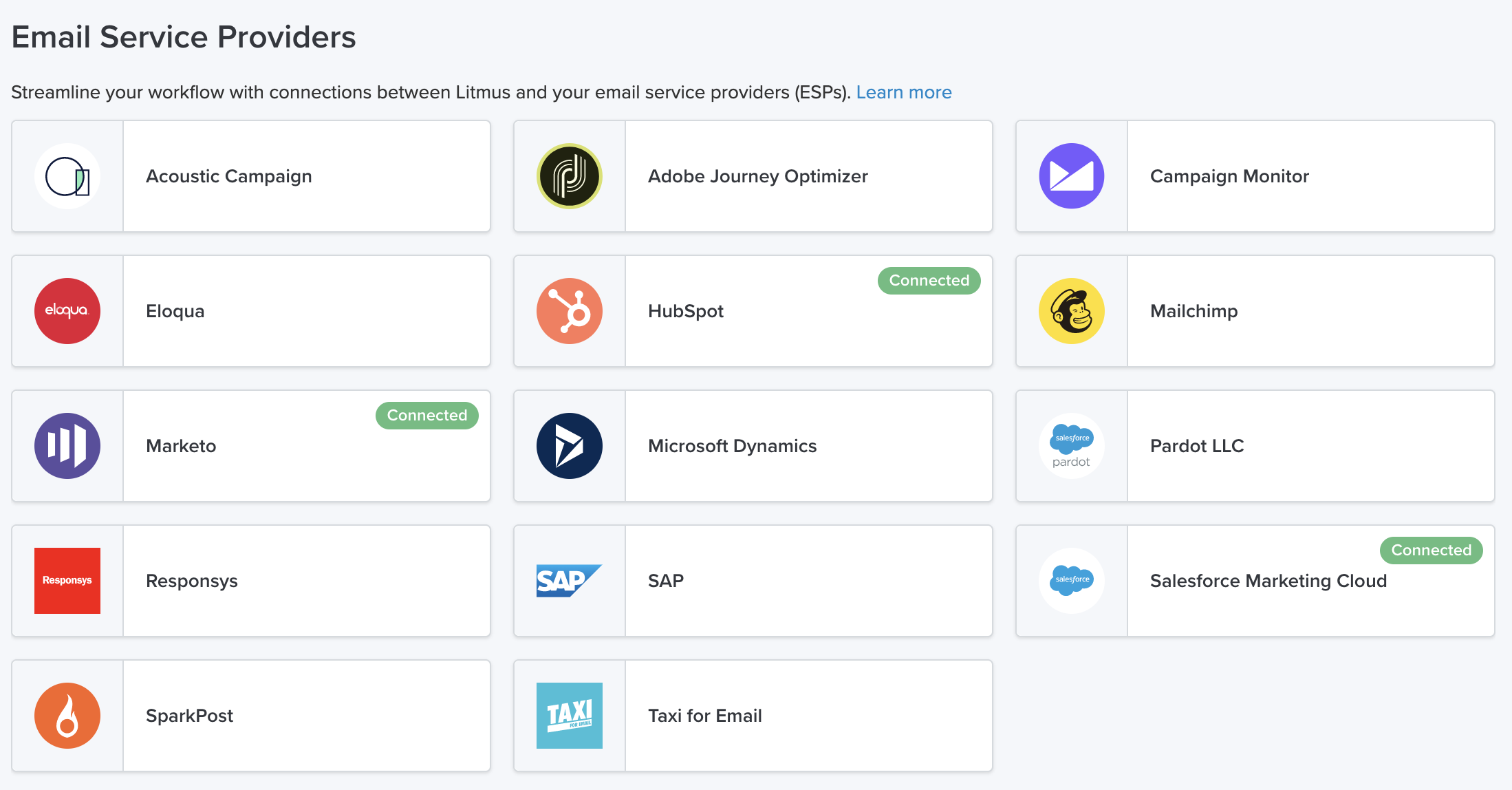This screenshot has width=1512, height=790.
Task: Open the Salesforce Marketing Cloud card label
Action: pyautogui.click(x=1268, y=581)
